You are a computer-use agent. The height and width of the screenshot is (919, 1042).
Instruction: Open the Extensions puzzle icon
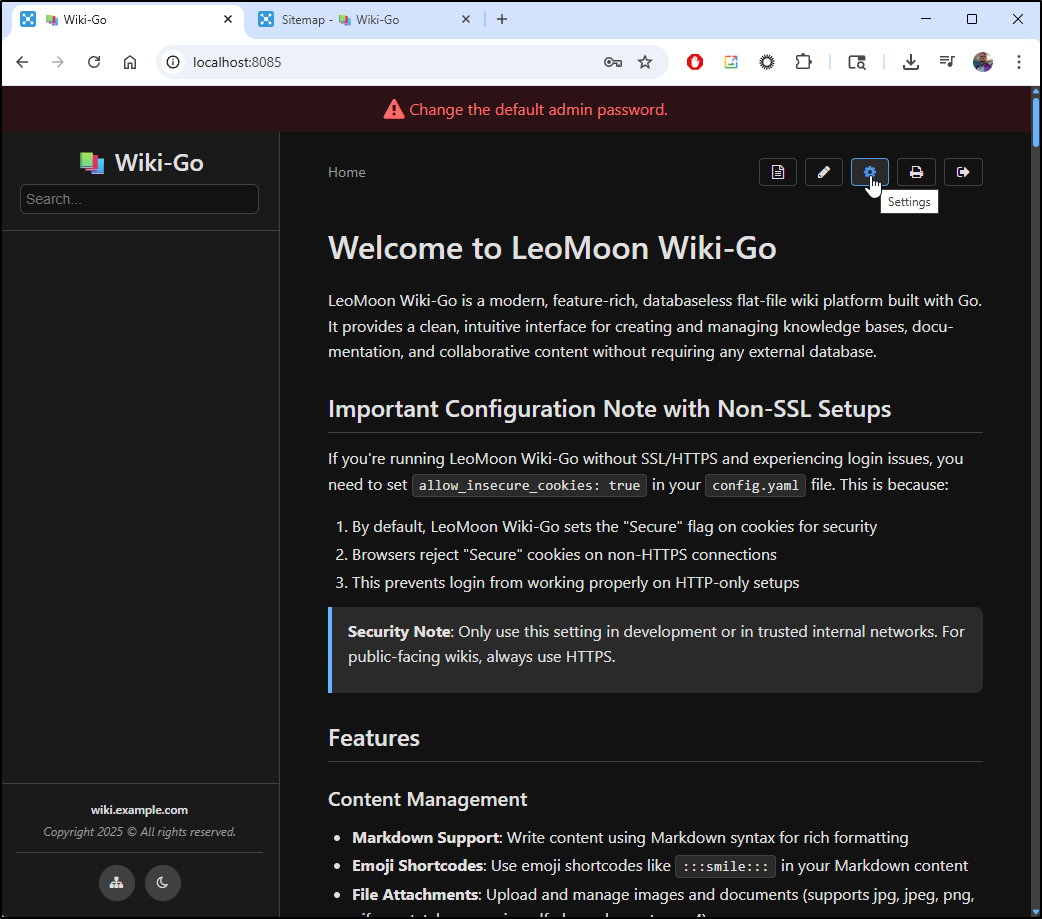[803, 62]
